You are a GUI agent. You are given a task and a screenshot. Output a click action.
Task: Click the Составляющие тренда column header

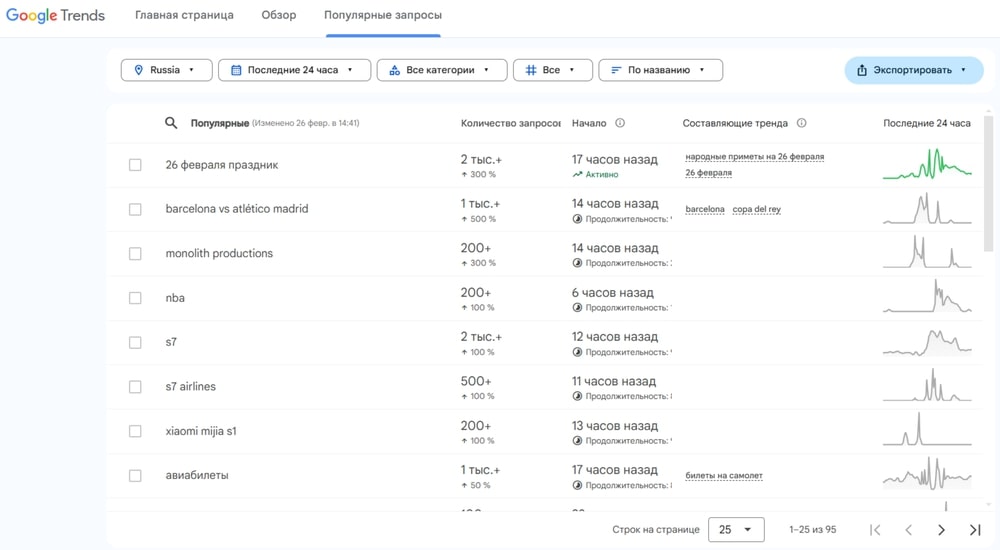tap(735, 123)
